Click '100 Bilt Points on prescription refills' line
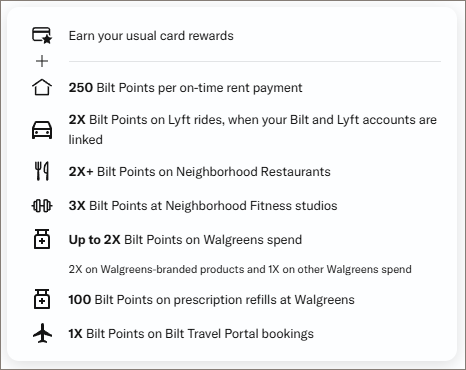Image resolution: width=466 pixels, height=370 pixels. click(x=211, y=300)
